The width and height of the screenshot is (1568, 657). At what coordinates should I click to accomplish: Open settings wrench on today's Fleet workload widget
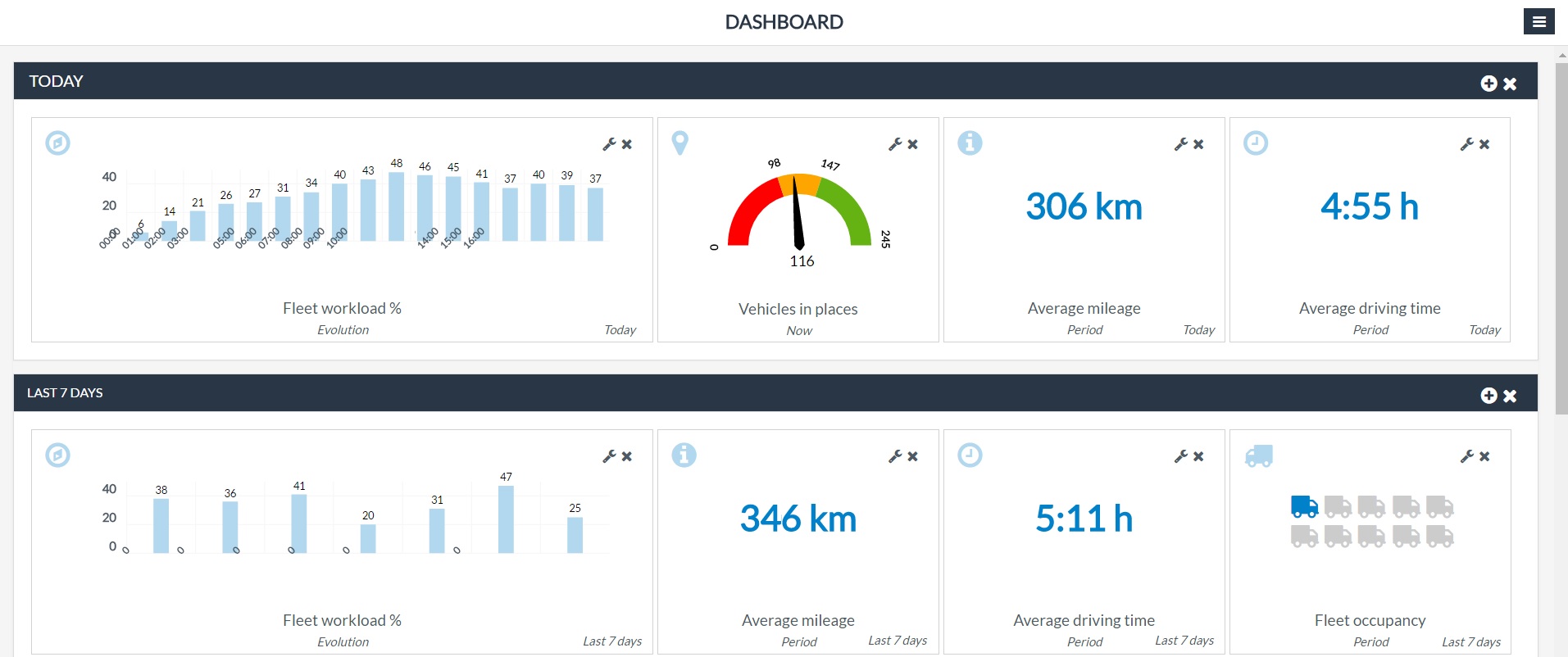609,144
